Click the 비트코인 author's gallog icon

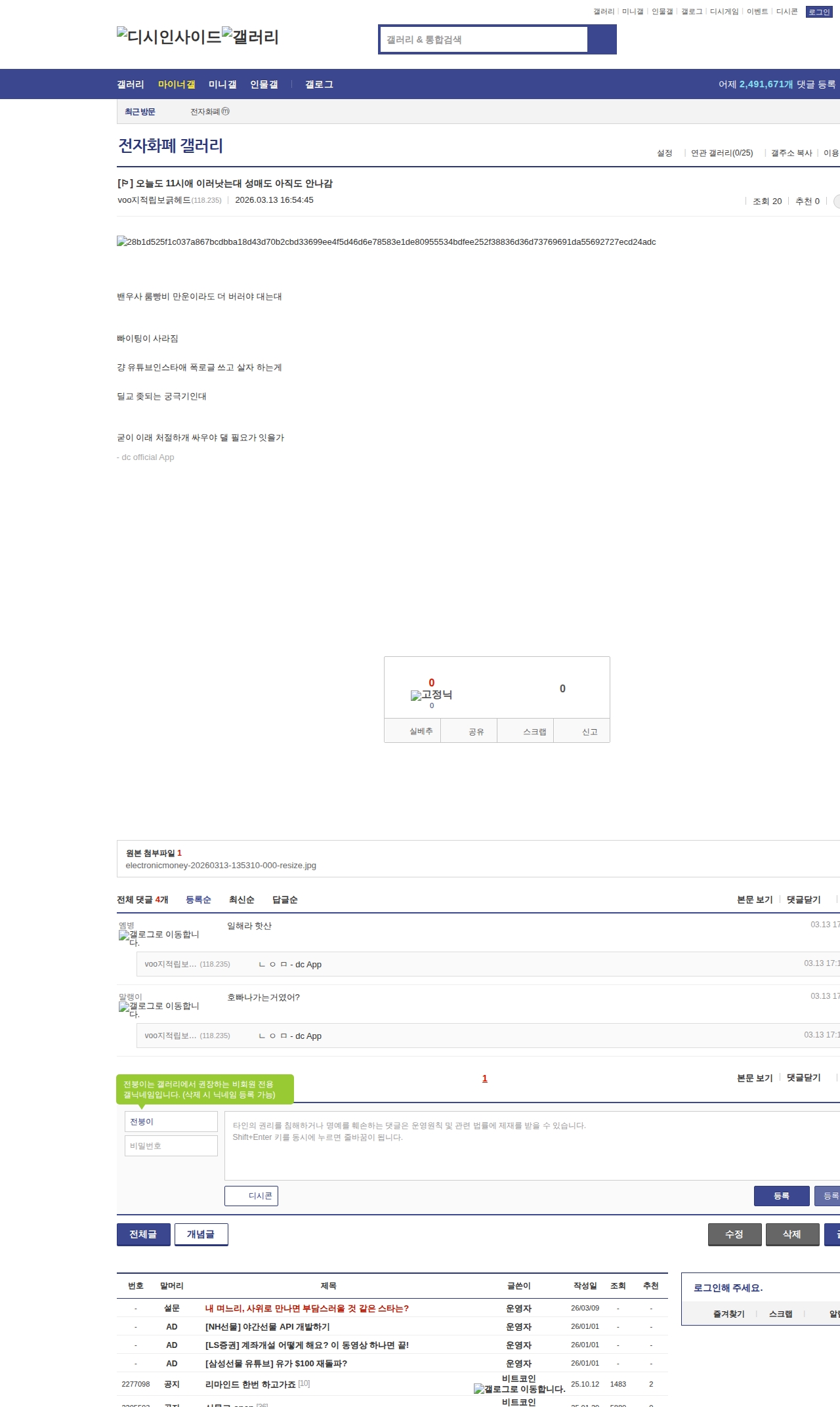tap(479, 1389)
